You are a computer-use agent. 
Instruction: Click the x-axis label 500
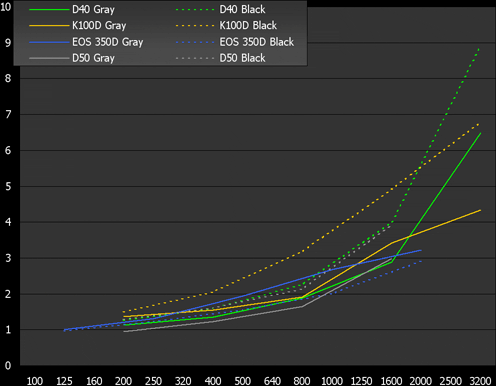click(242, 381)
